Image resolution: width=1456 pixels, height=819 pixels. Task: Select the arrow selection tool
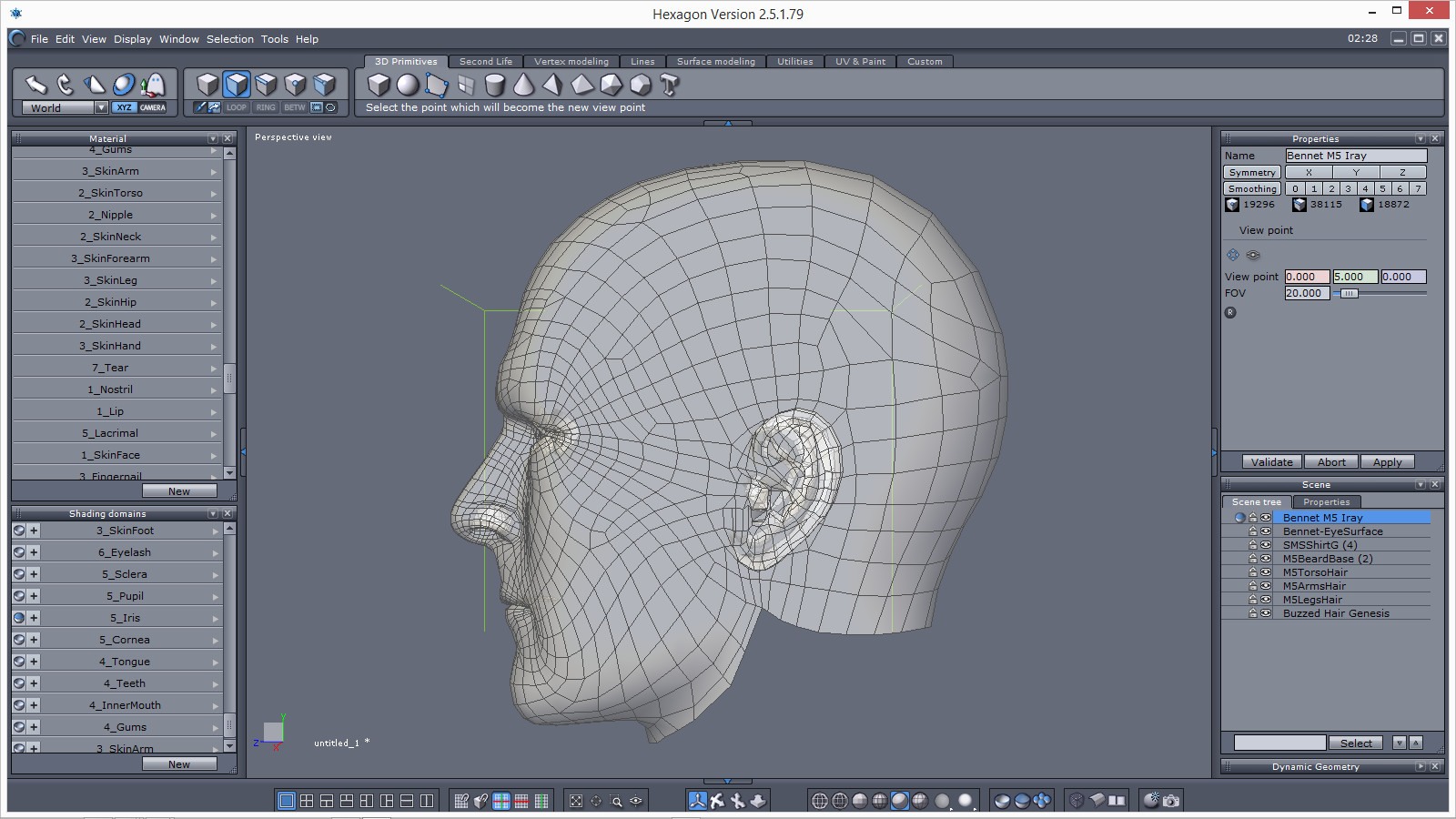[x=35, y=85]
